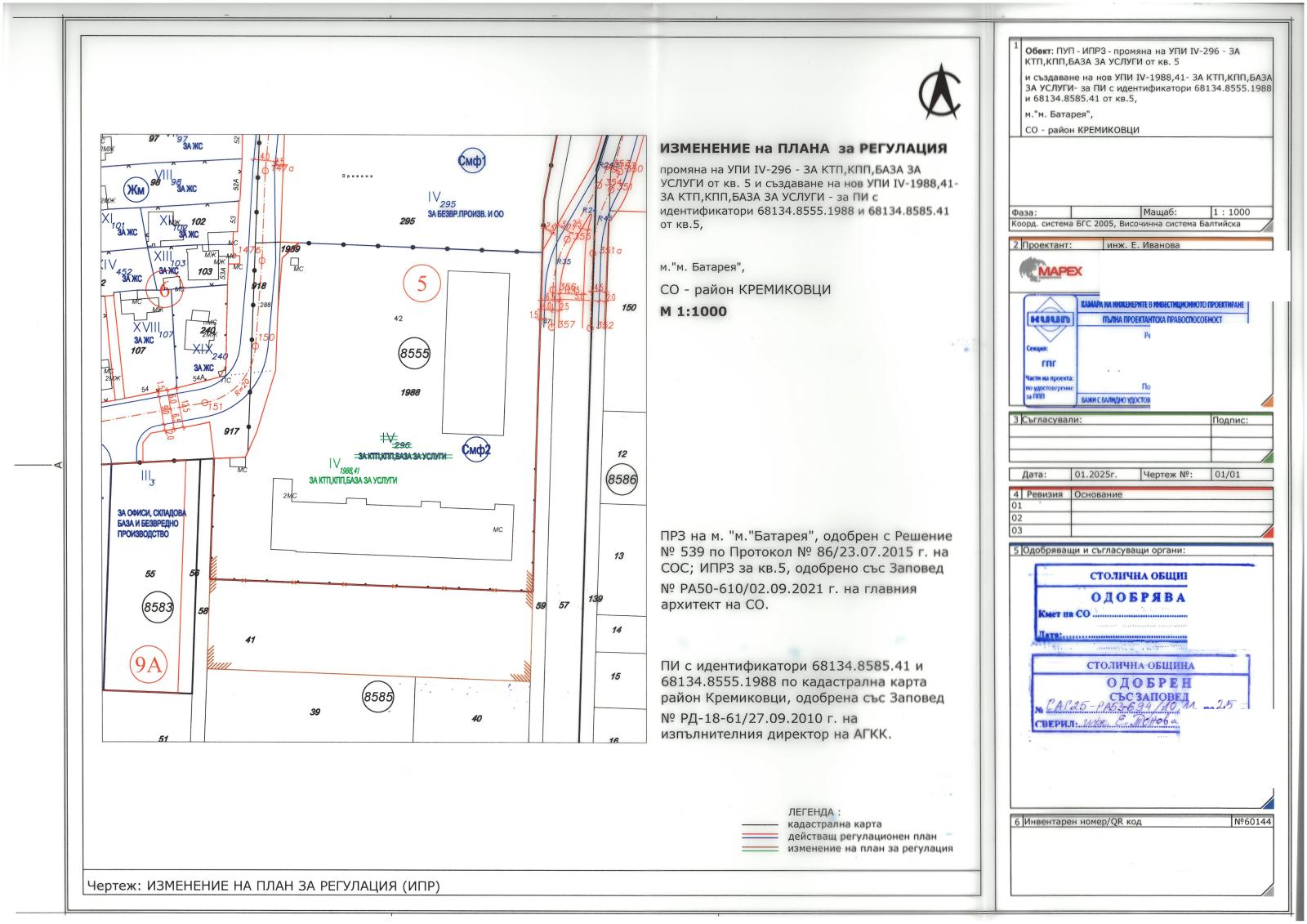Viewport: 1307px width, 924px height.
Task: Select the circled parcel marker 8555
Action: click(414, 354)
